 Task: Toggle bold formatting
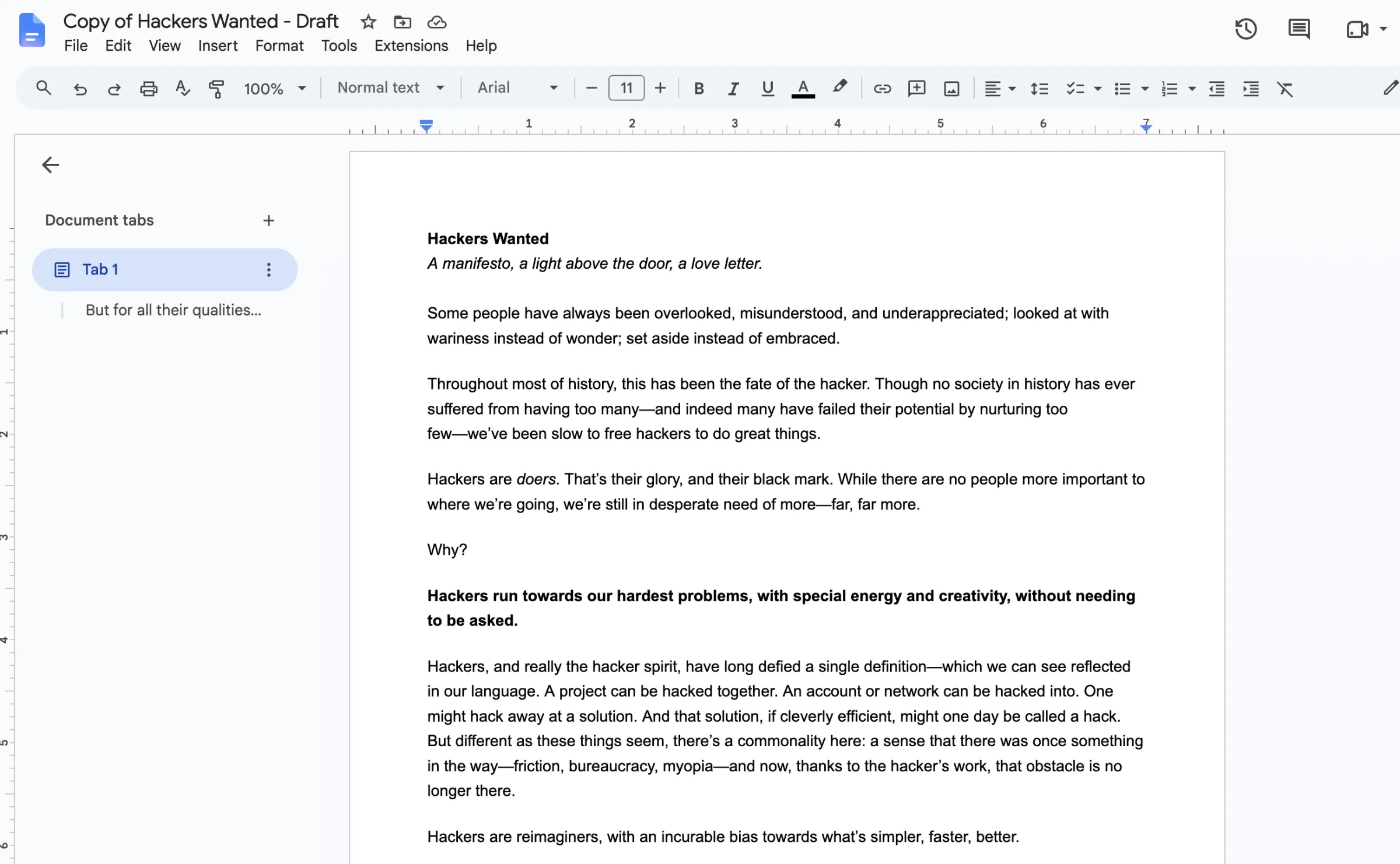click(699, 89)
